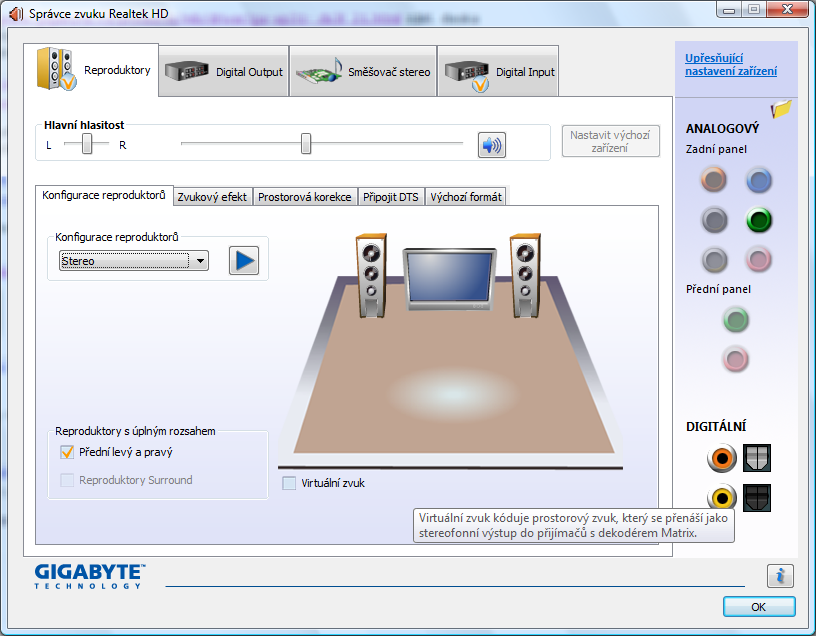Viewport: 816px width, 636px height.
Task: Click the main volume slider handle
Action: pos(306,143)
